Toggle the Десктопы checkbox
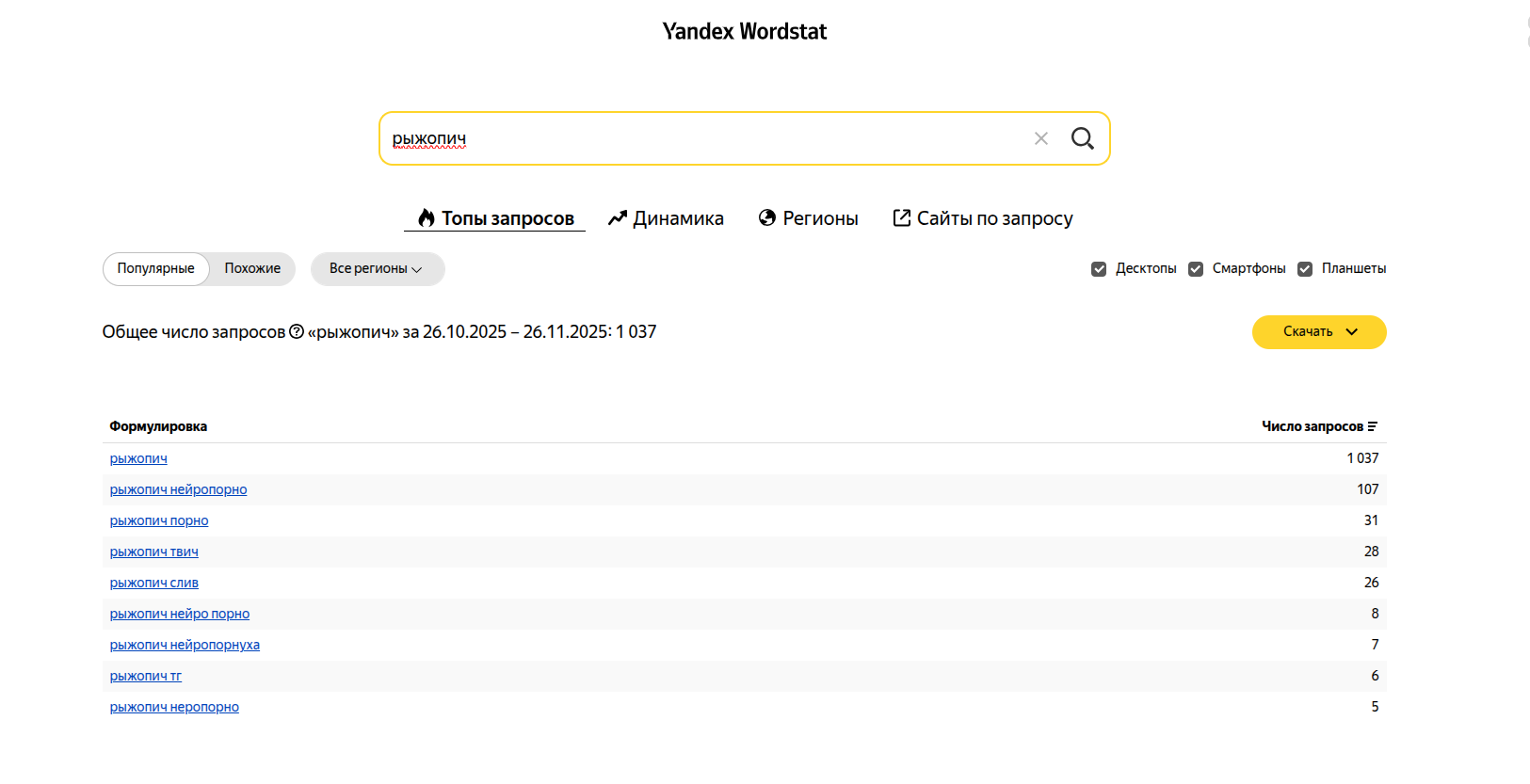 pyautogui.click(x=1099, y=269)
